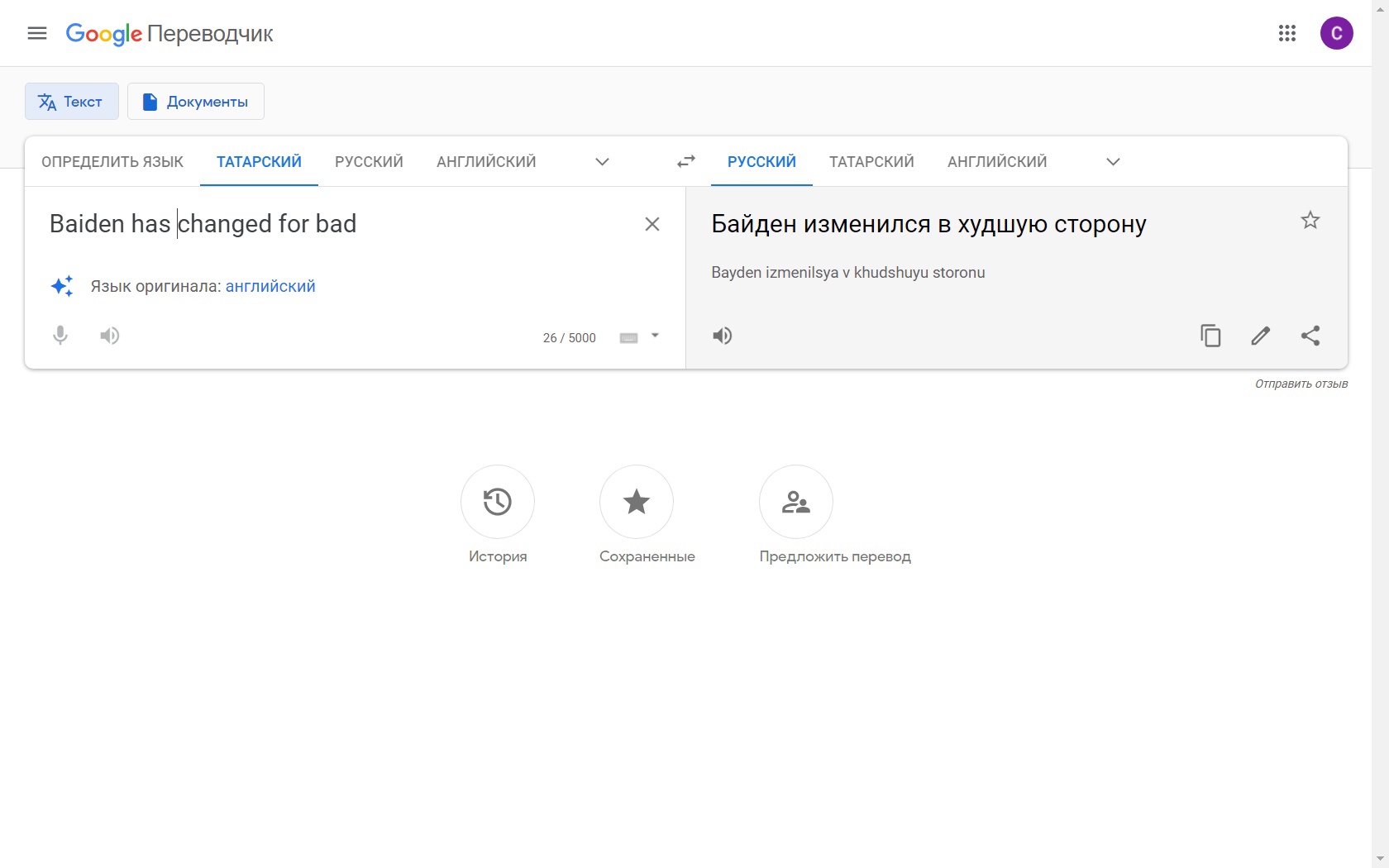Select Русский as target language
Image resolution: width=1389 pixels, height=868 pixels.
click(761, 162)
